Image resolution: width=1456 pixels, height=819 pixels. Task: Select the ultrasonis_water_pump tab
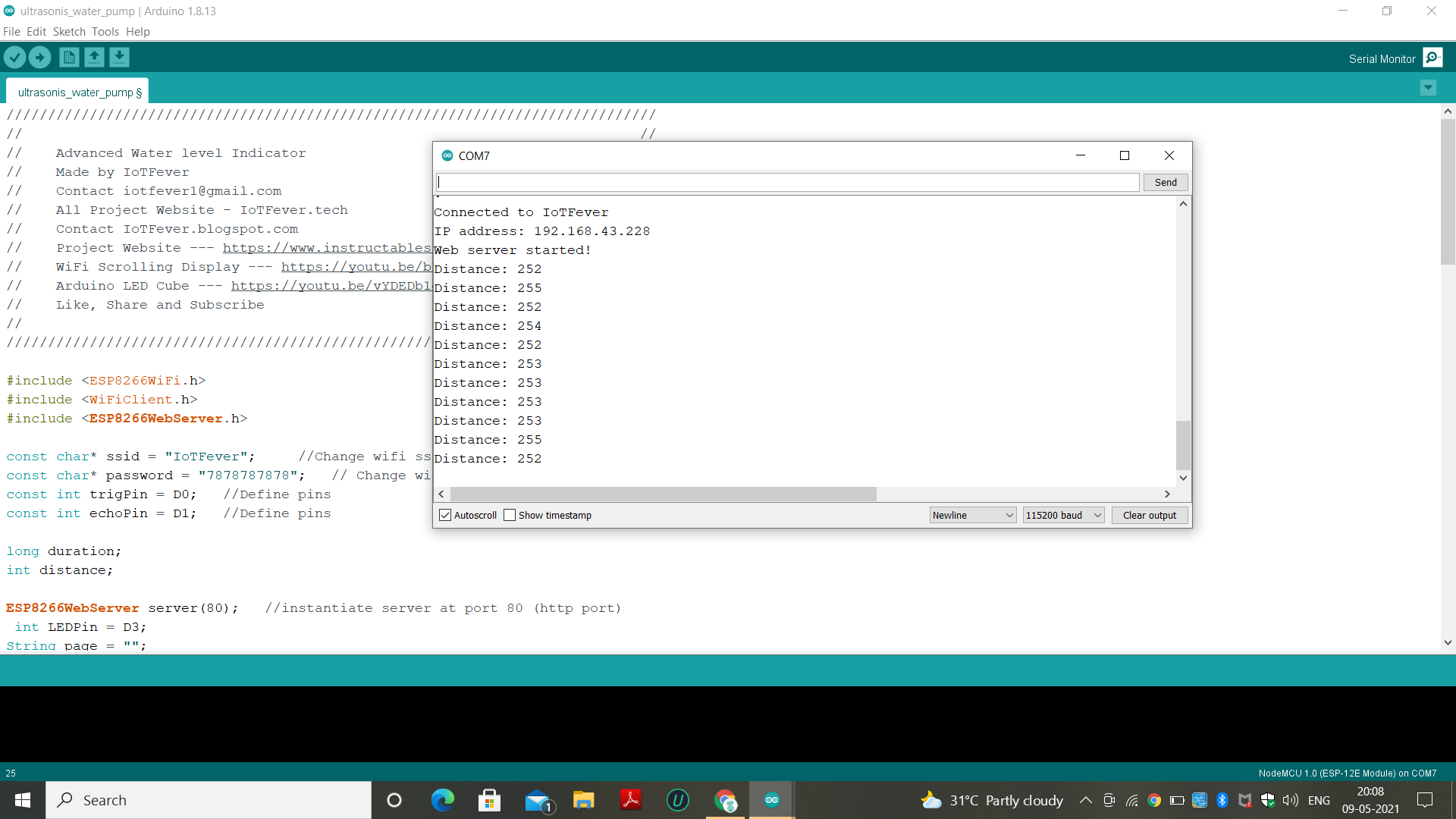click(x=79, y=92)
